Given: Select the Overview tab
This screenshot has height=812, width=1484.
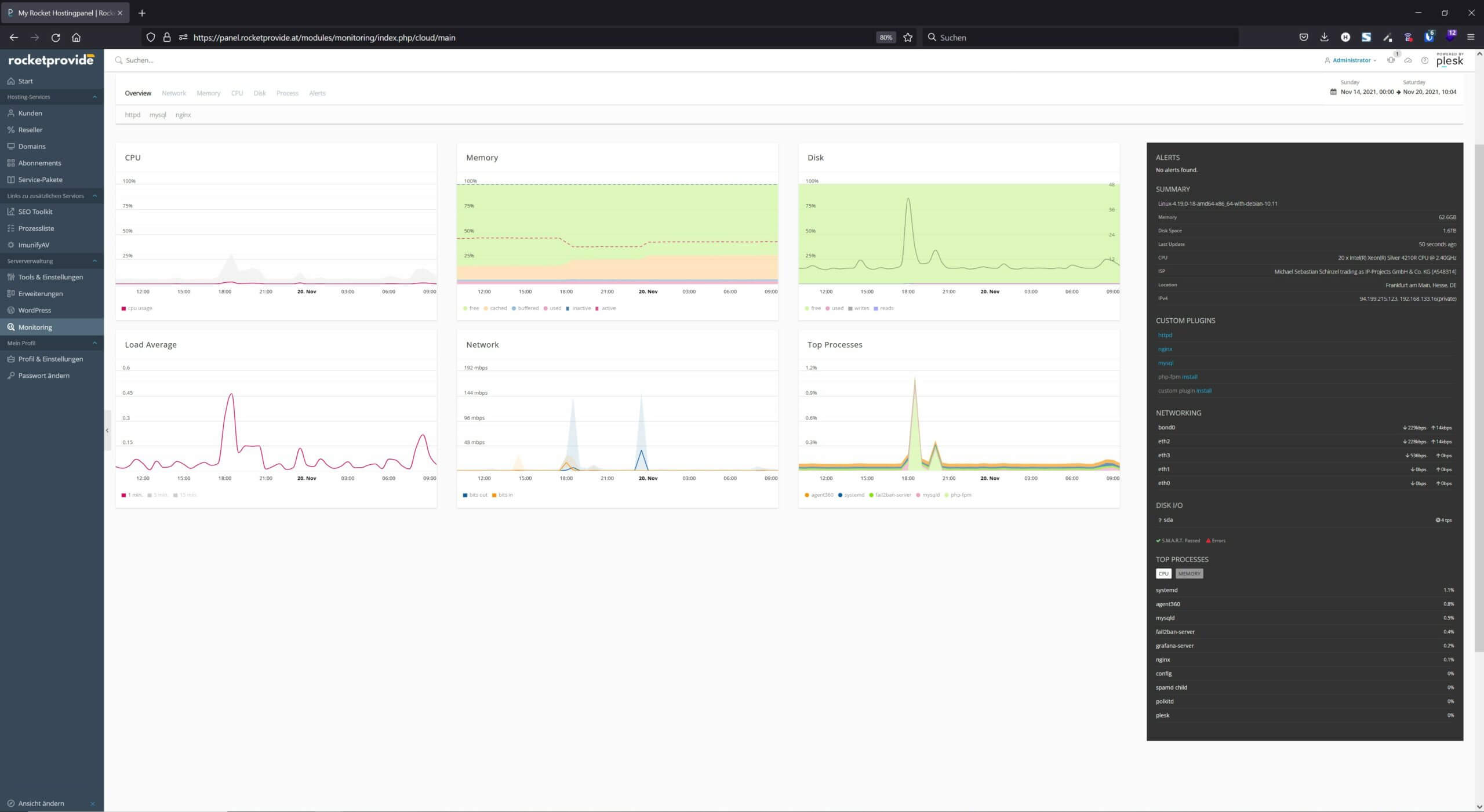Looking at the screenshot, I should tap(138, 93).
